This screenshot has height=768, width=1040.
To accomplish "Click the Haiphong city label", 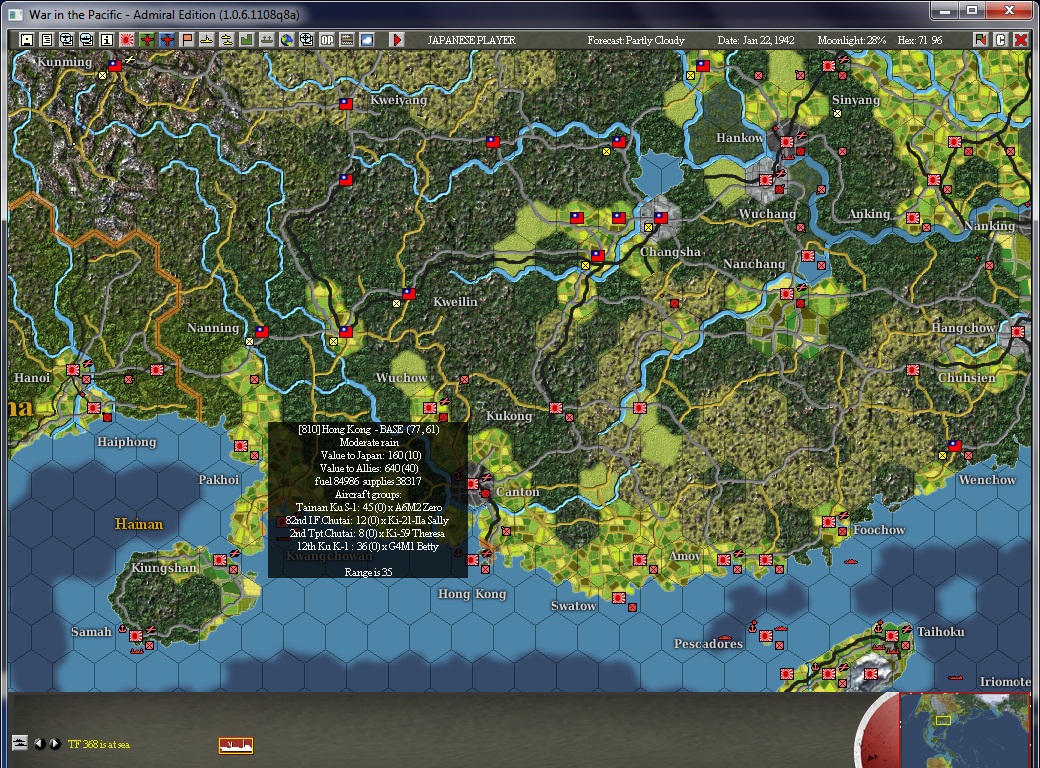I will pos(127,442).
